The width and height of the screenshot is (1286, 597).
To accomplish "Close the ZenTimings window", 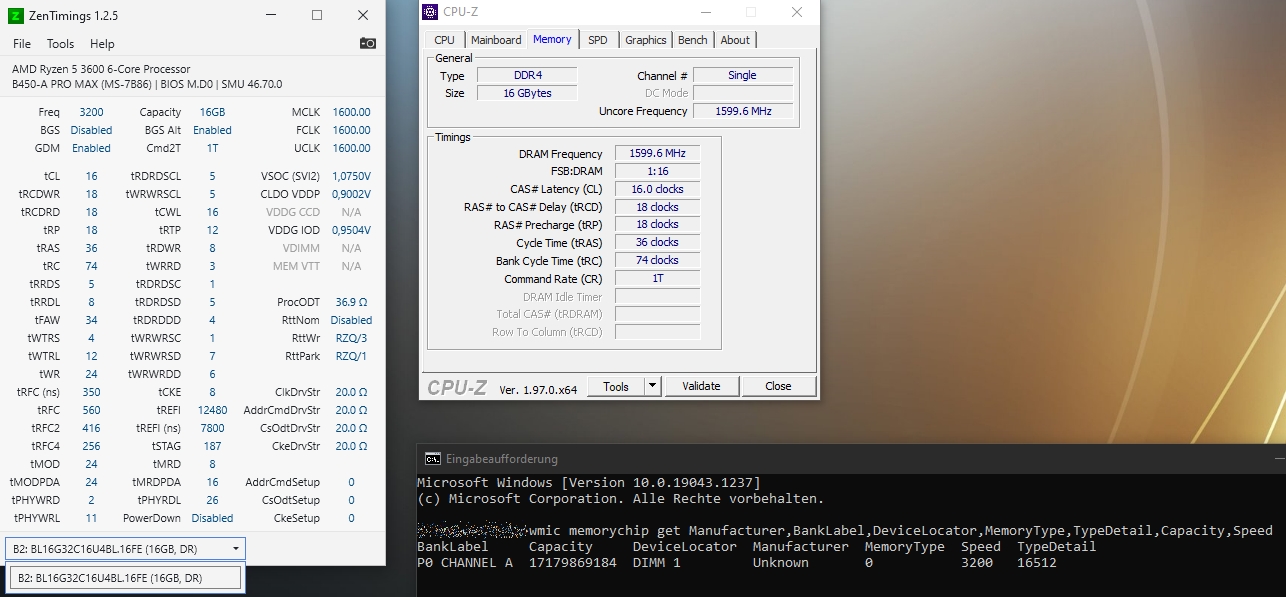I will [x=362, y=15].
